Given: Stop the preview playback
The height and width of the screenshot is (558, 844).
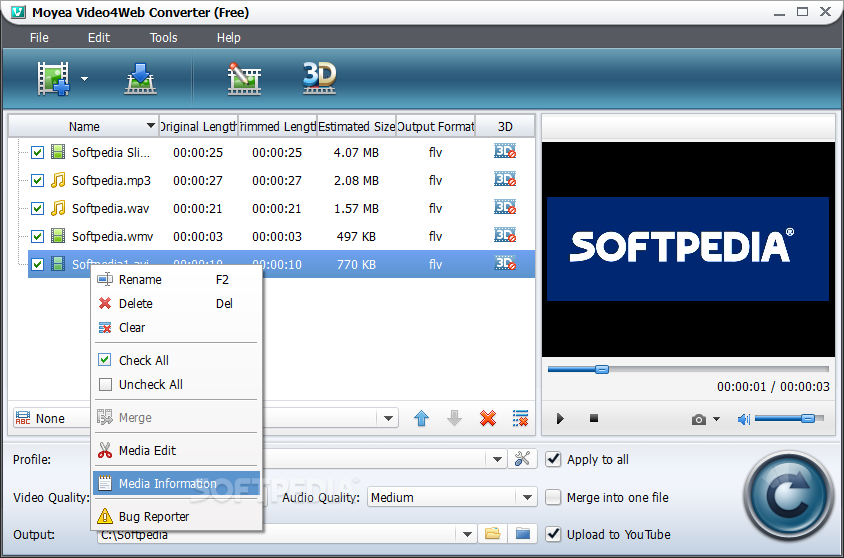Looking at the screenshot, I should tap(594, 418).
